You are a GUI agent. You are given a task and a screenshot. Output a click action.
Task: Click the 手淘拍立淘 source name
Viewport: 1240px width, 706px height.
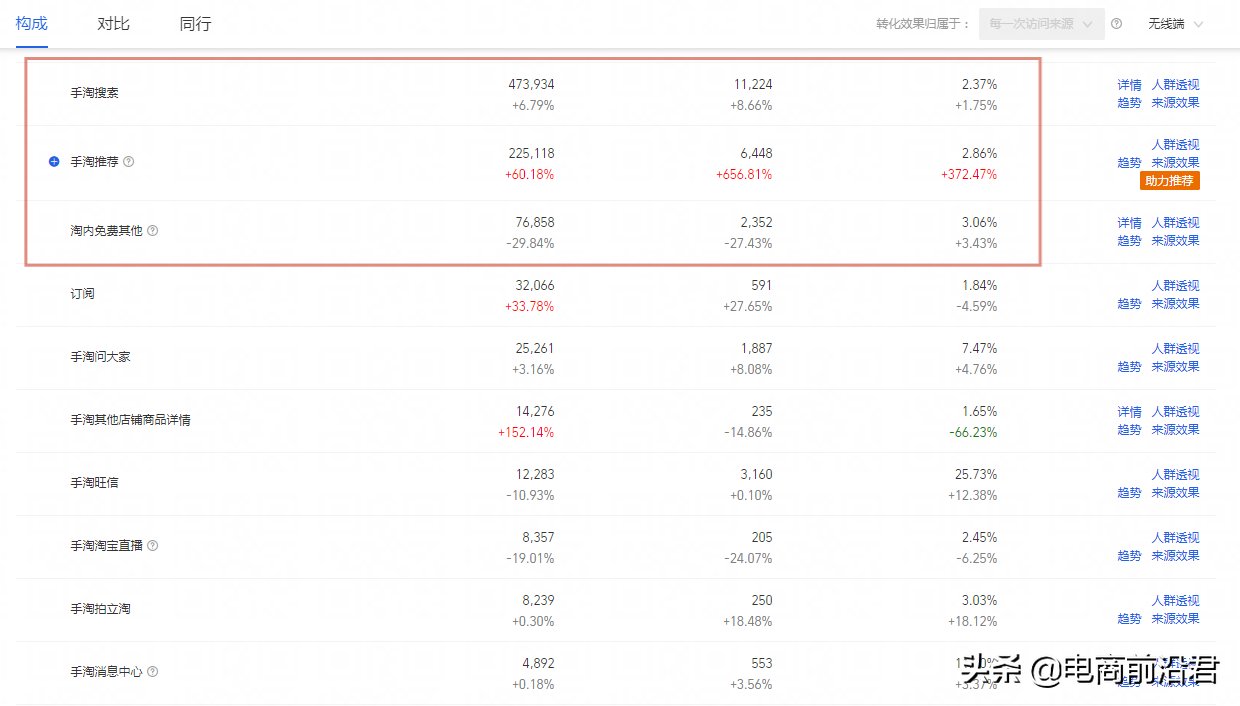click(x=100, y=609)
